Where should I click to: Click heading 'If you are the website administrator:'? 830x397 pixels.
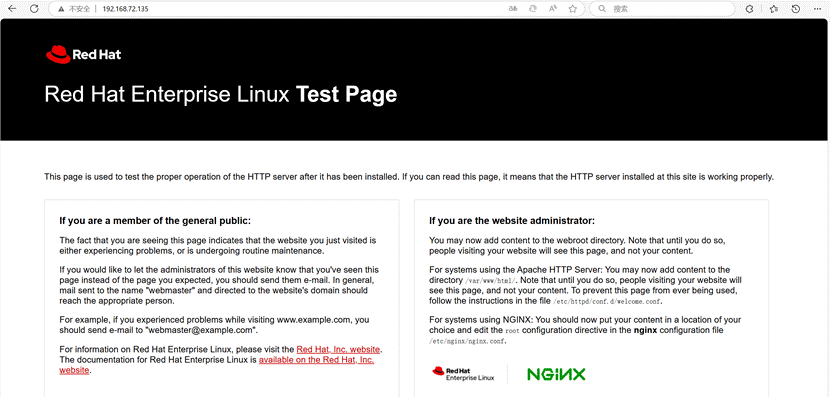pos(512,221)
